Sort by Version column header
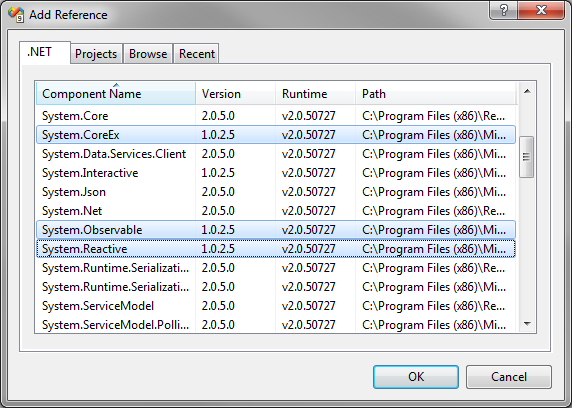Viewport: 572px width, 408px height. click(236, 94)
